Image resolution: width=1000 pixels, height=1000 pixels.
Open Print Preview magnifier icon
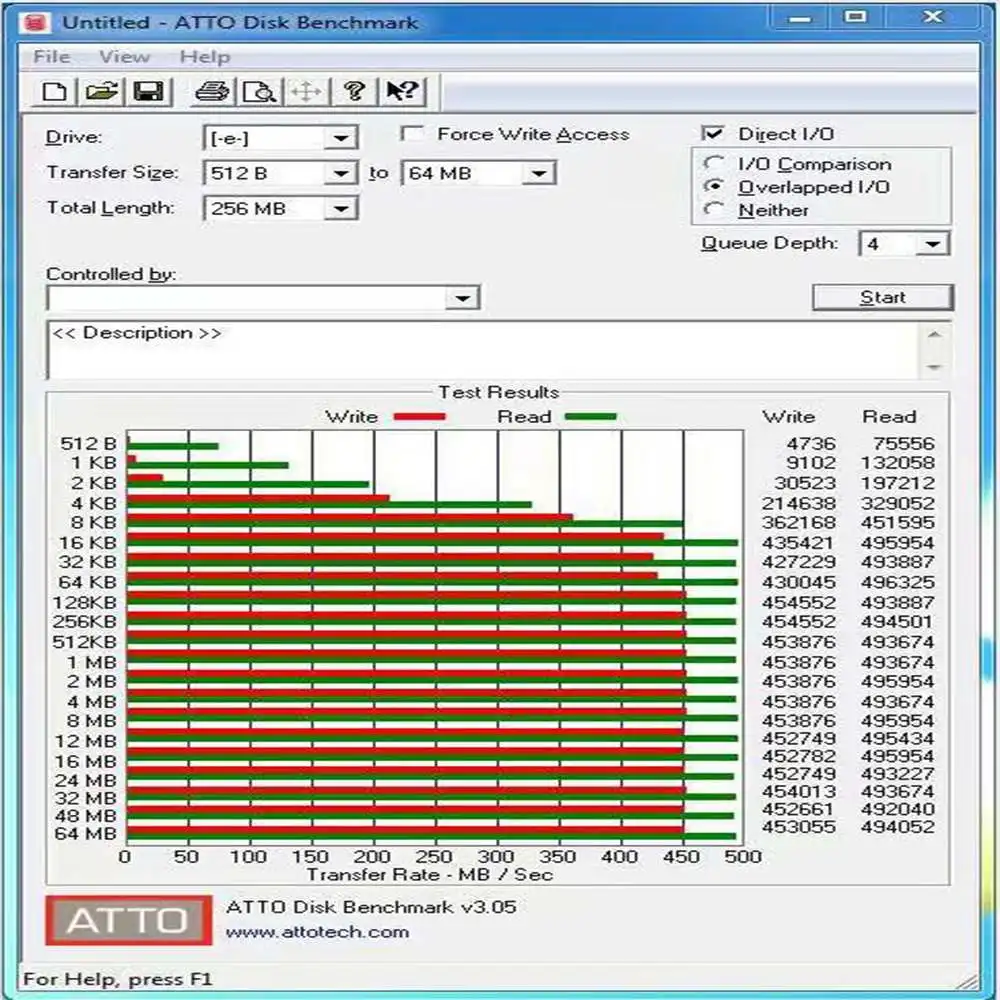coord(260,92)
